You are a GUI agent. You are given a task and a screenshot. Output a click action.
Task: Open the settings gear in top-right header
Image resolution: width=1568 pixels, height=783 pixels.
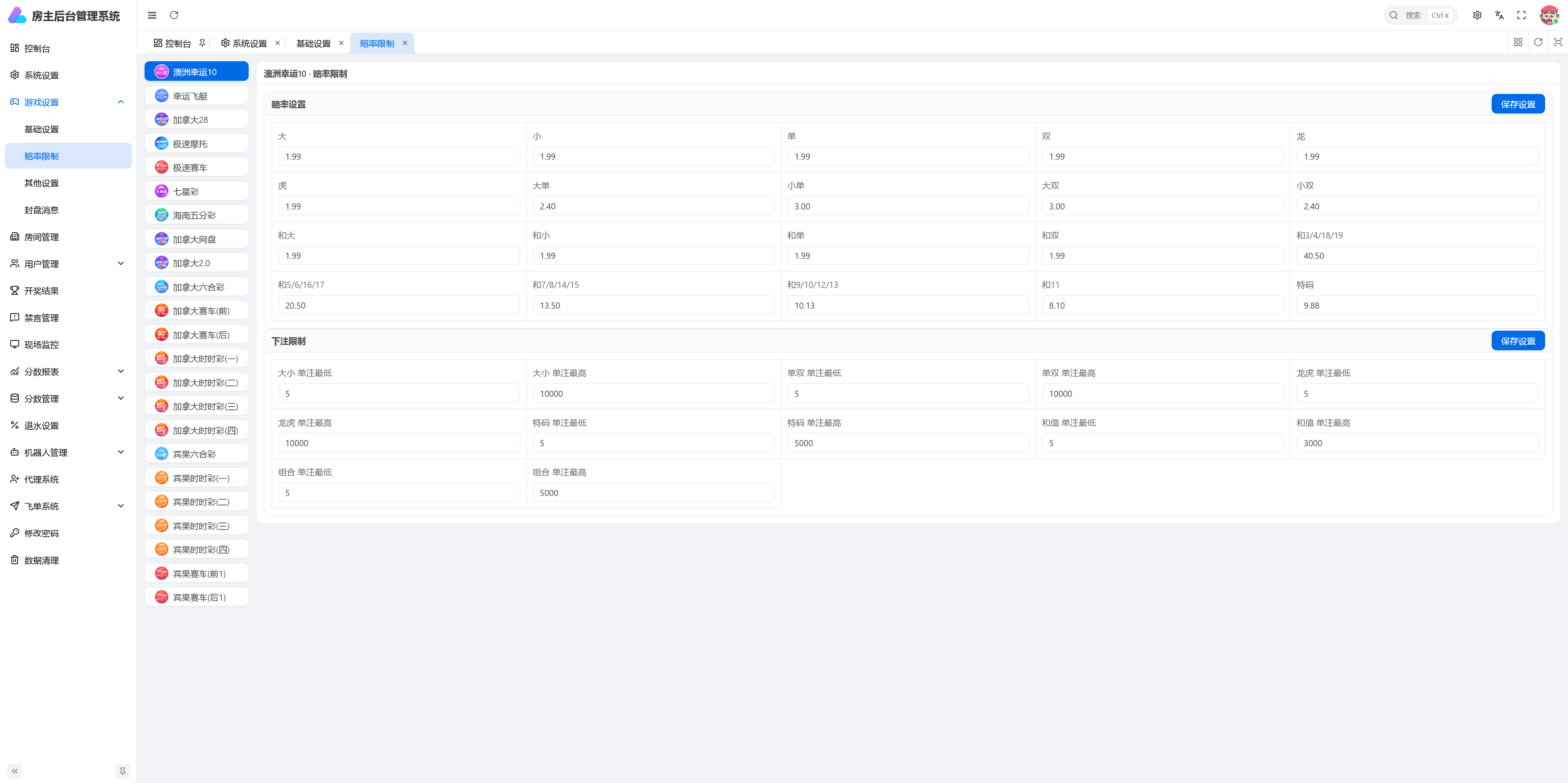tap(1477, 15)
